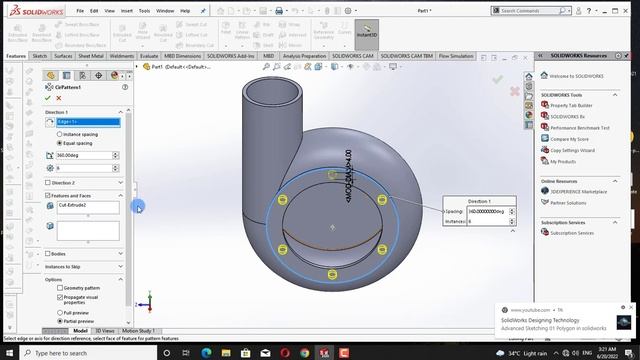The image size is (640, 360).
Task: Expand the Instances to Skip section
Action: pos(120,267)
